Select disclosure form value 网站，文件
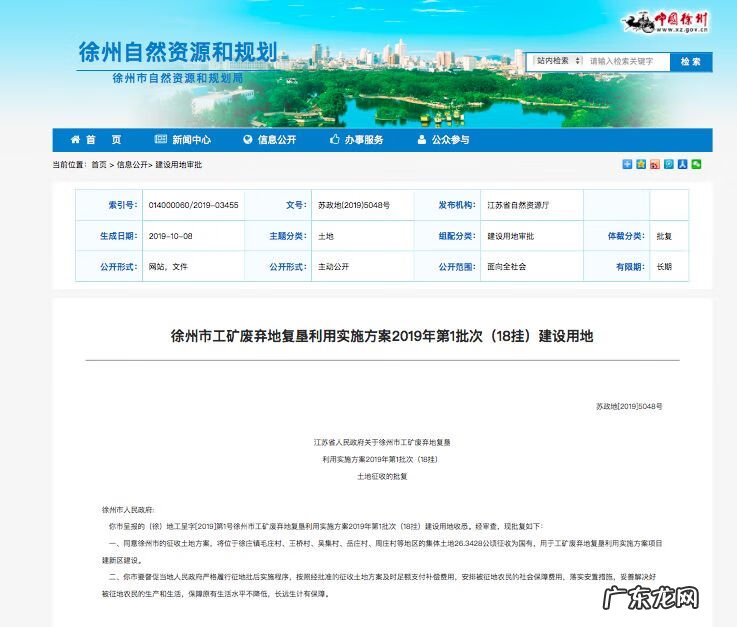The height and width of the screenshot is (627, 737). coord(168,266)
